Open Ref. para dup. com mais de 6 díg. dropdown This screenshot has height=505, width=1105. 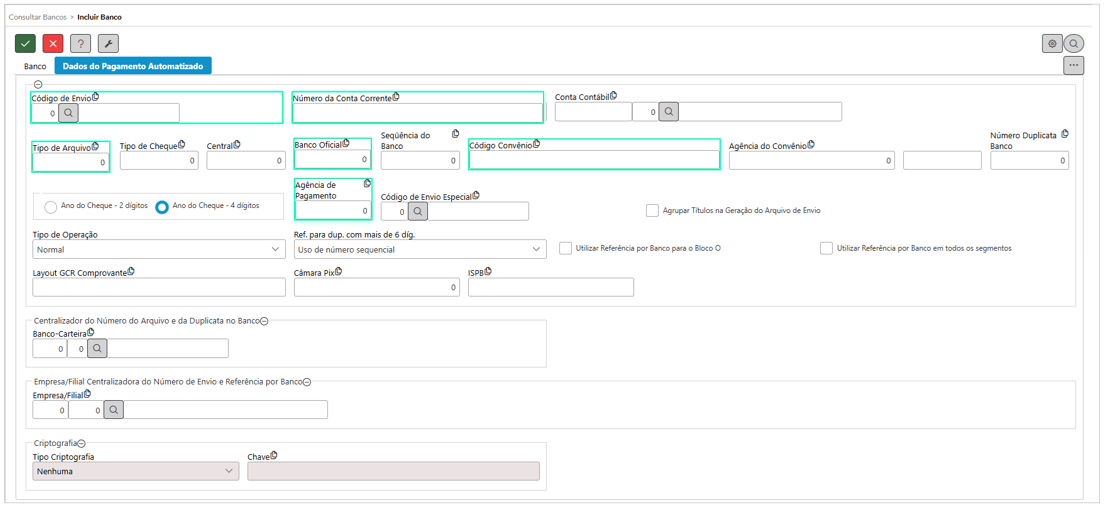pos(420,249)
